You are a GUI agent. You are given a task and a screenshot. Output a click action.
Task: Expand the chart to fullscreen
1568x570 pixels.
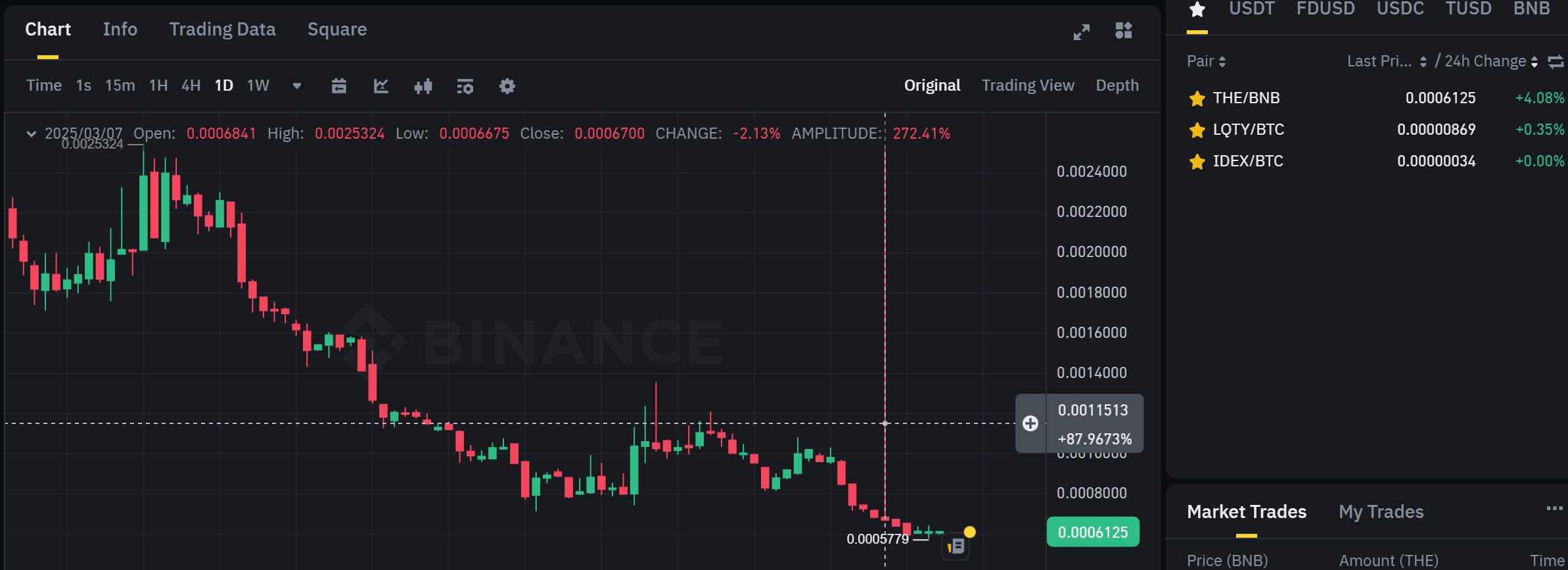1081,31
